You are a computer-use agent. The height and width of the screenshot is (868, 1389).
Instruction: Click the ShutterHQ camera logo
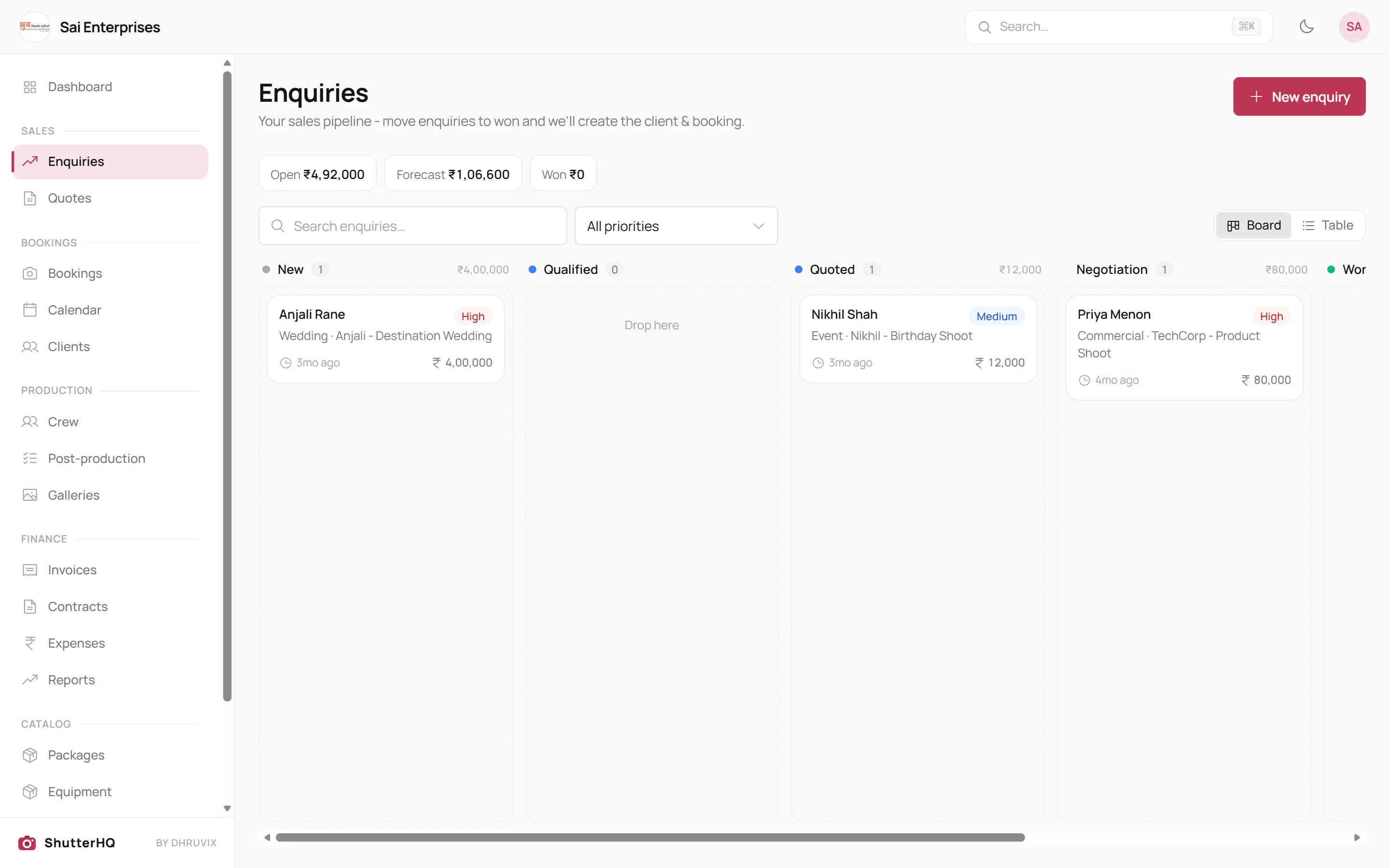coord(27,843)
